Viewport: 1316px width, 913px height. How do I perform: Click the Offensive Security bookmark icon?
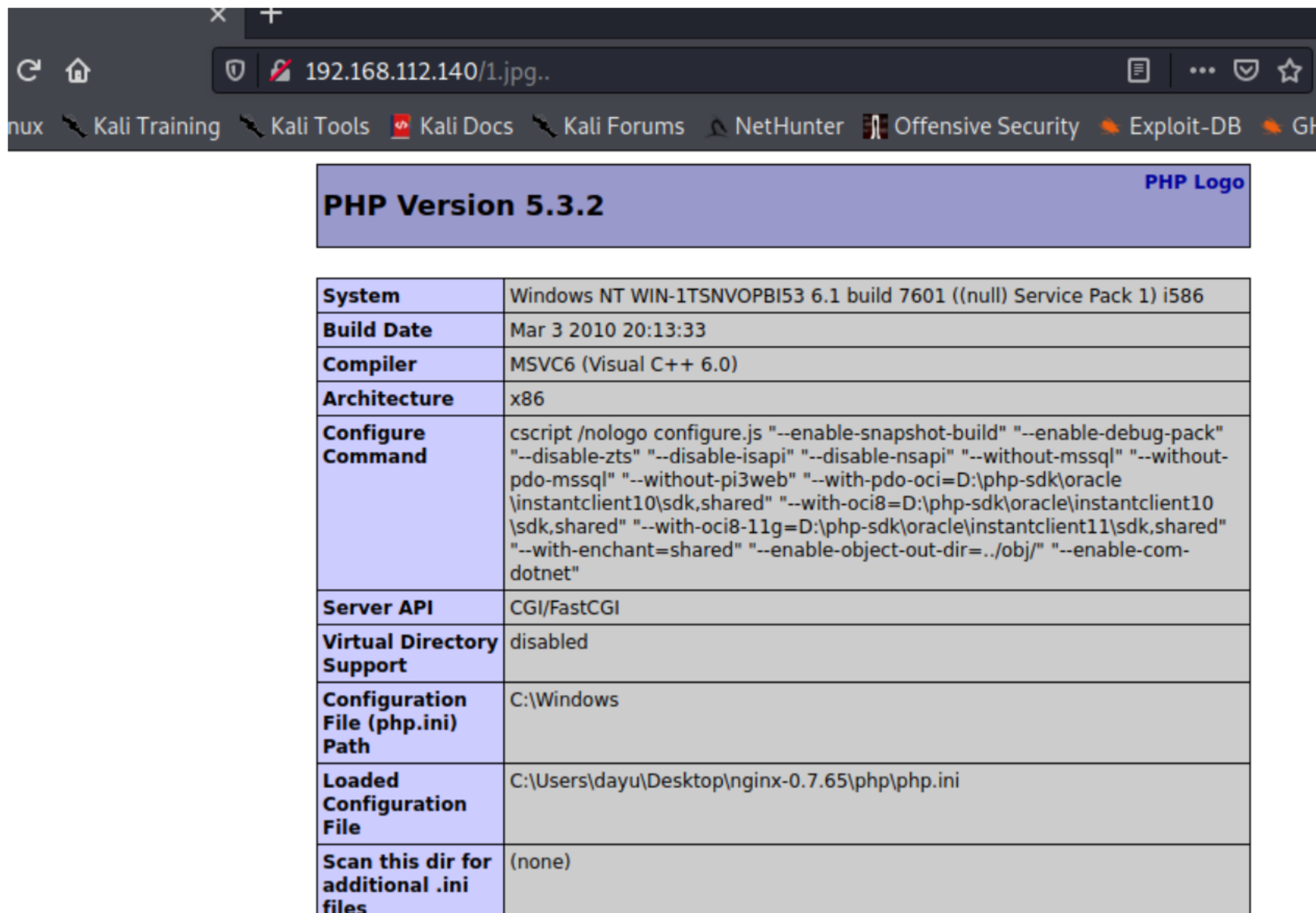click(x=874, y=126)
